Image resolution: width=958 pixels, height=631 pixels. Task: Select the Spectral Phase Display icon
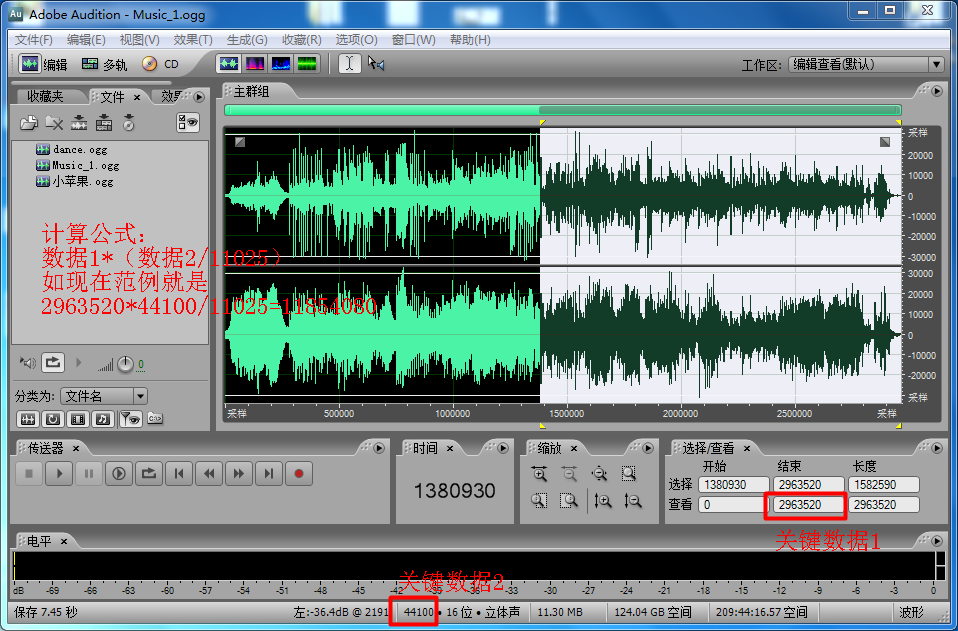[307, 64]
